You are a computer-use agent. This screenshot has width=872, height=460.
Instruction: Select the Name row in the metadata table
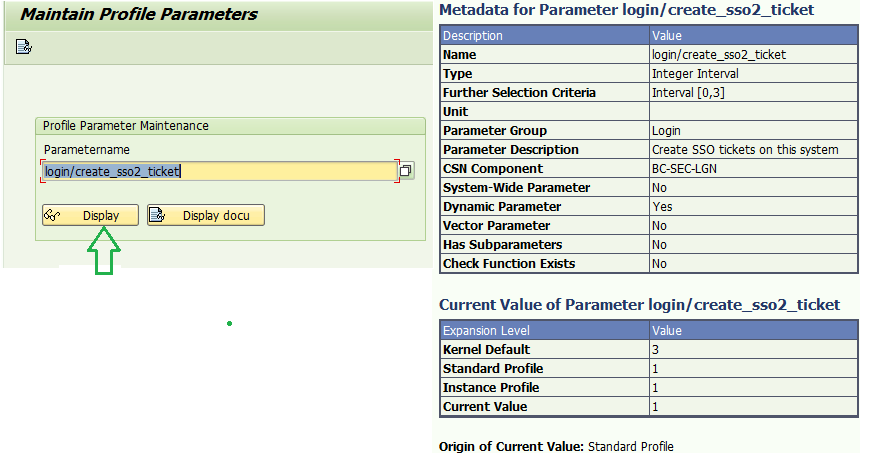[543, 55]
